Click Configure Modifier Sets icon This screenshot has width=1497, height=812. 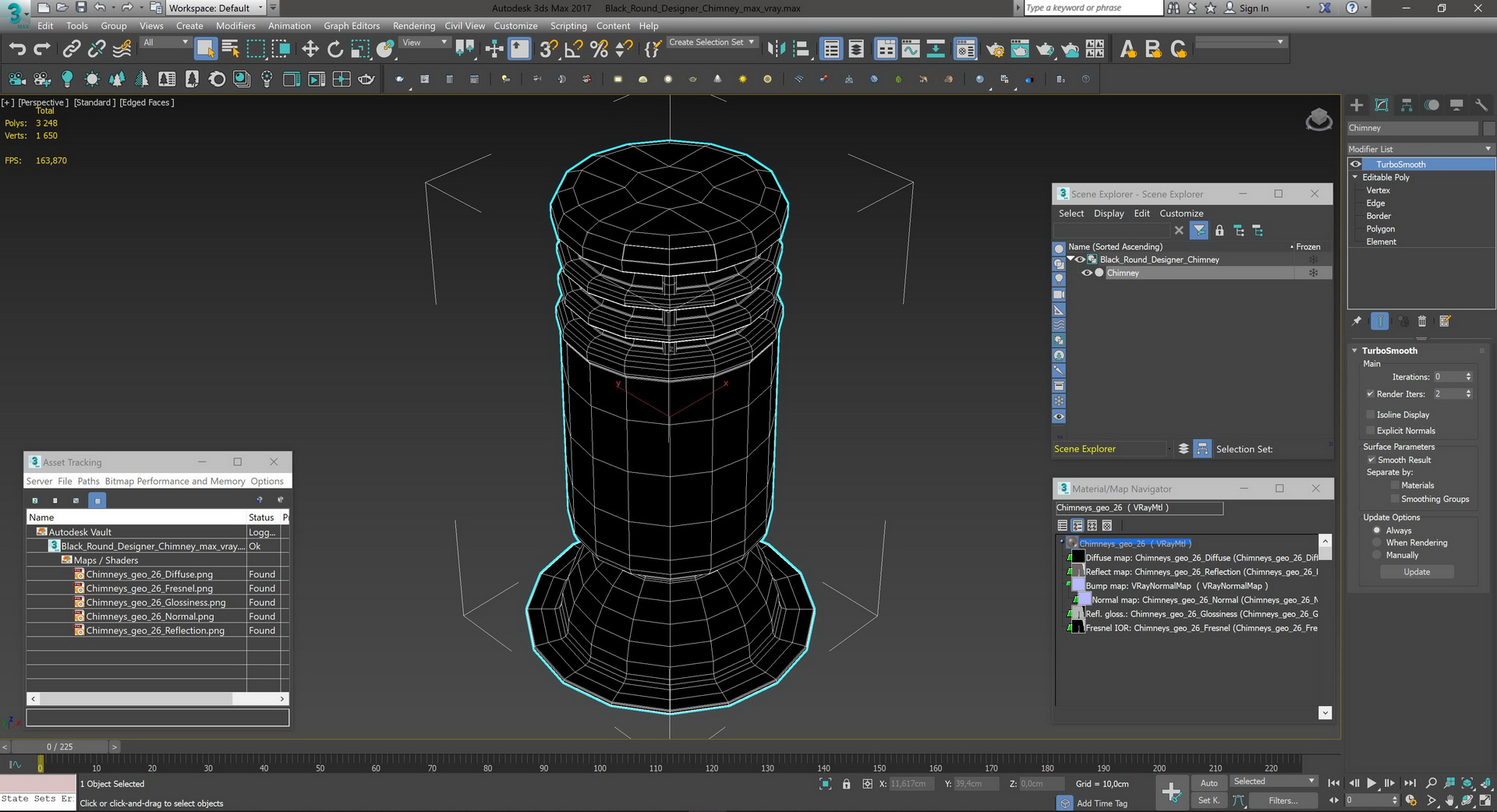tap(1445, 321)
